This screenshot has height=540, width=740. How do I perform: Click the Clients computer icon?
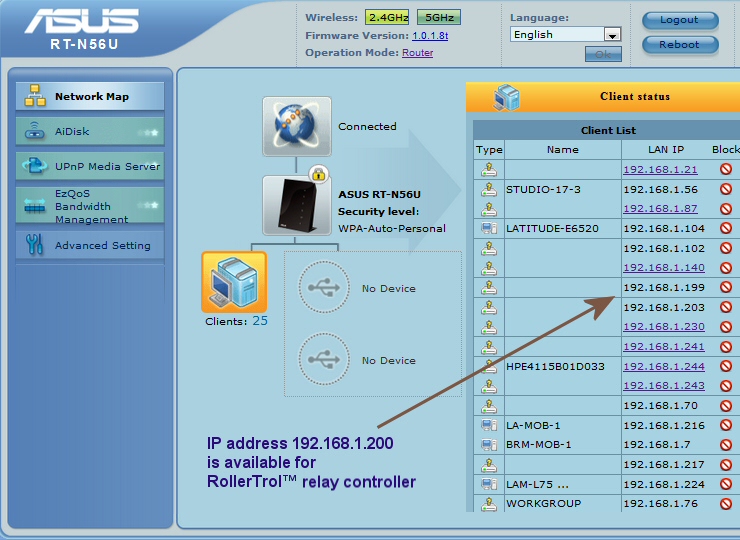pos(234,282)
